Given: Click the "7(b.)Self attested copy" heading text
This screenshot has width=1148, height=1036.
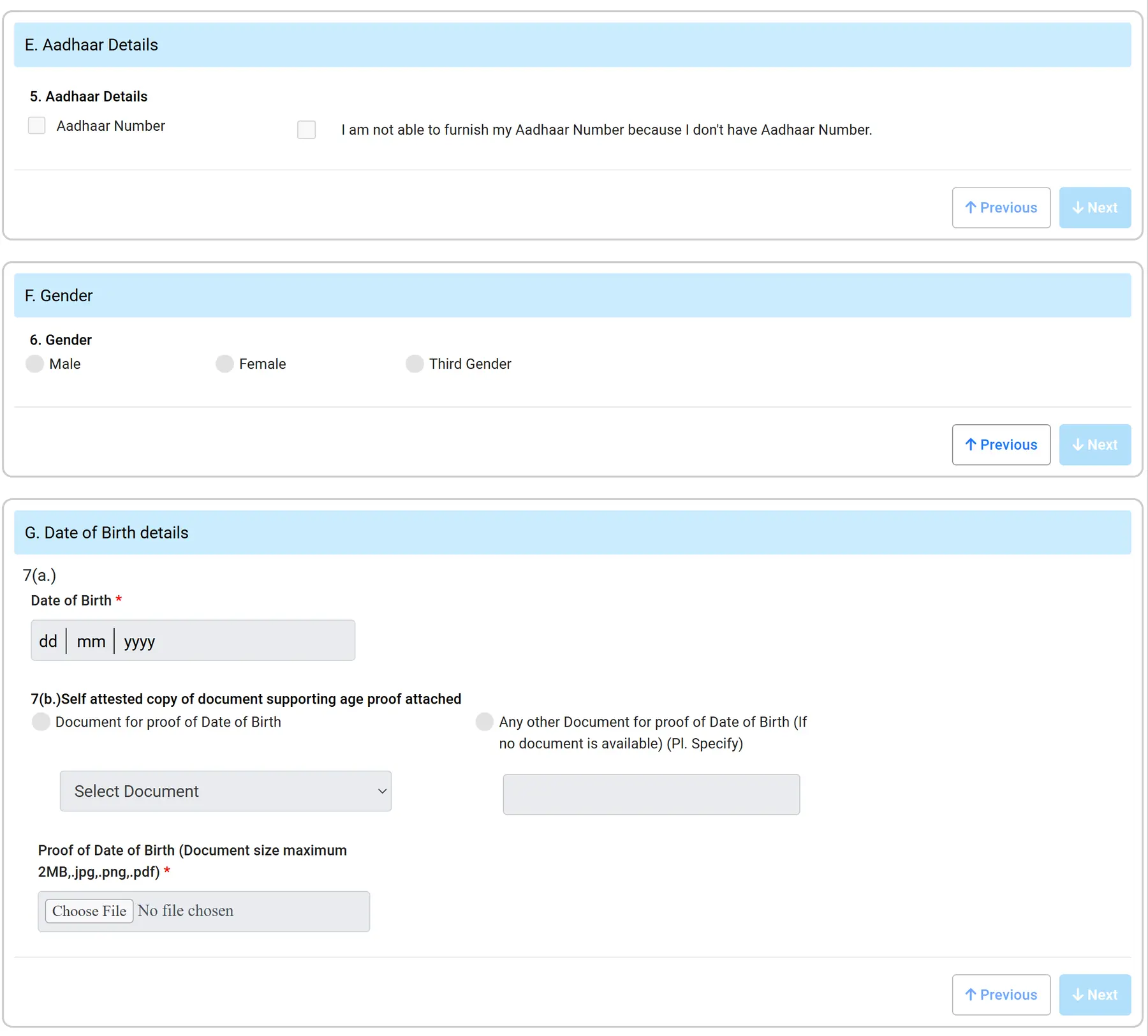Looking at the screenshot, I should click(246, 699).
